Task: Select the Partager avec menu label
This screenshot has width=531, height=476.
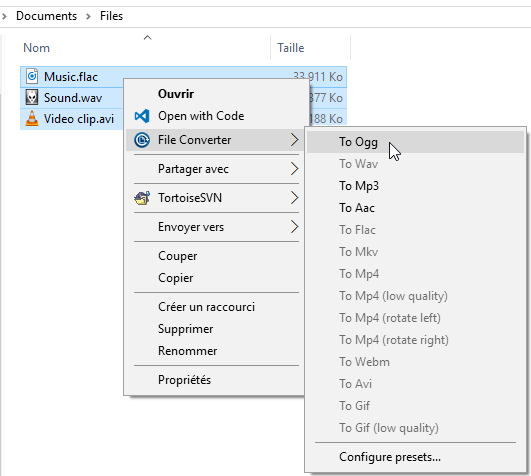Action: point(193,169)
